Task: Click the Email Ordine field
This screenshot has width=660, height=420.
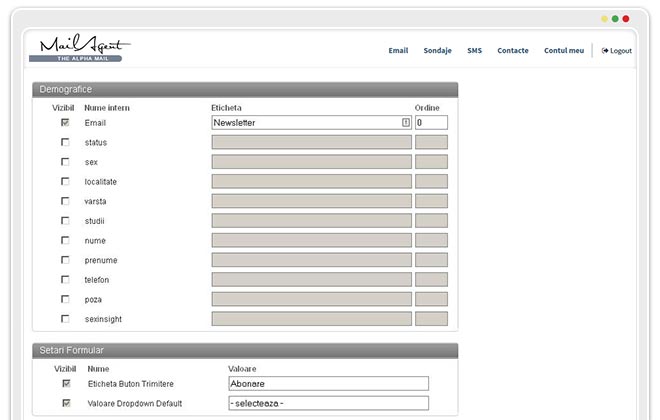Action: [431, 123]
